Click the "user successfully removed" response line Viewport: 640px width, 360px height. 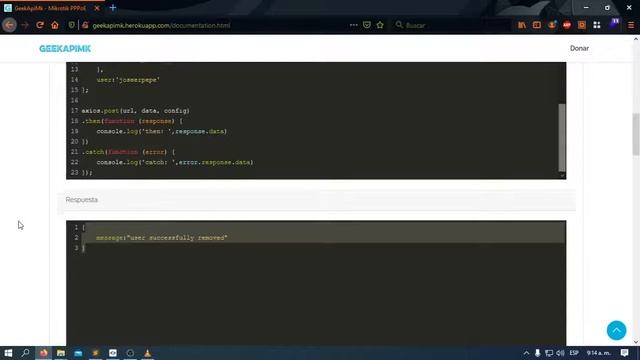coord(162,238)
